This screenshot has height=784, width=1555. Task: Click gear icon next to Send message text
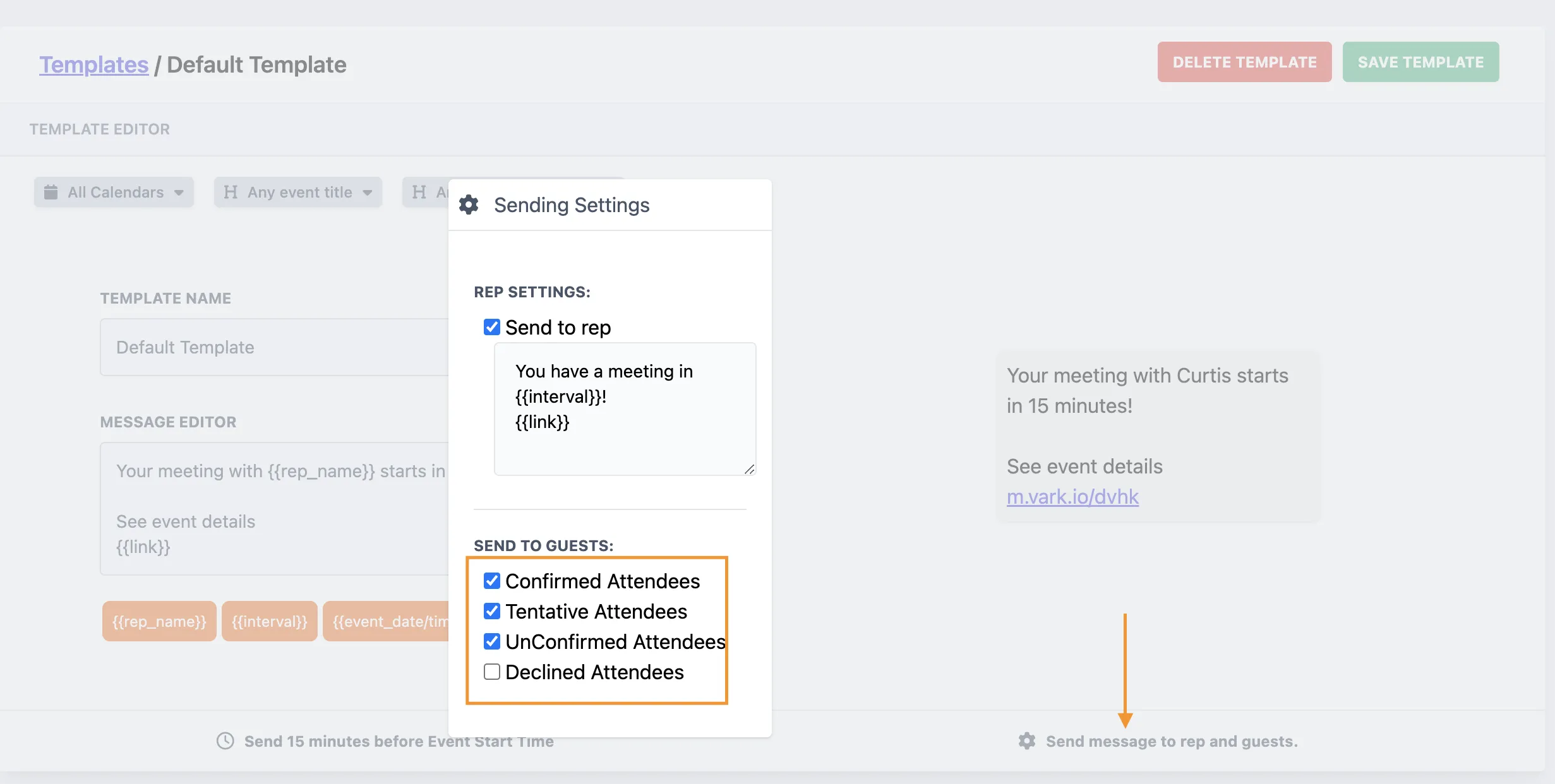(x=1027, y=741)
